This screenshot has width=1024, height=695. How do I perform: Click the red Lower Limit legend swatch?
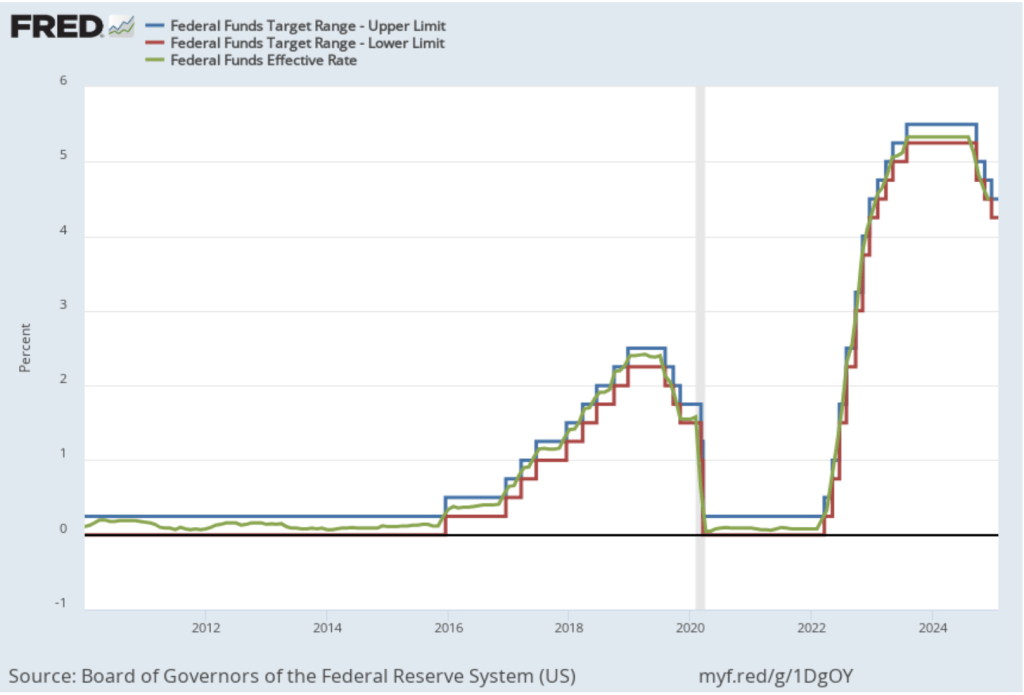[156, 43]
